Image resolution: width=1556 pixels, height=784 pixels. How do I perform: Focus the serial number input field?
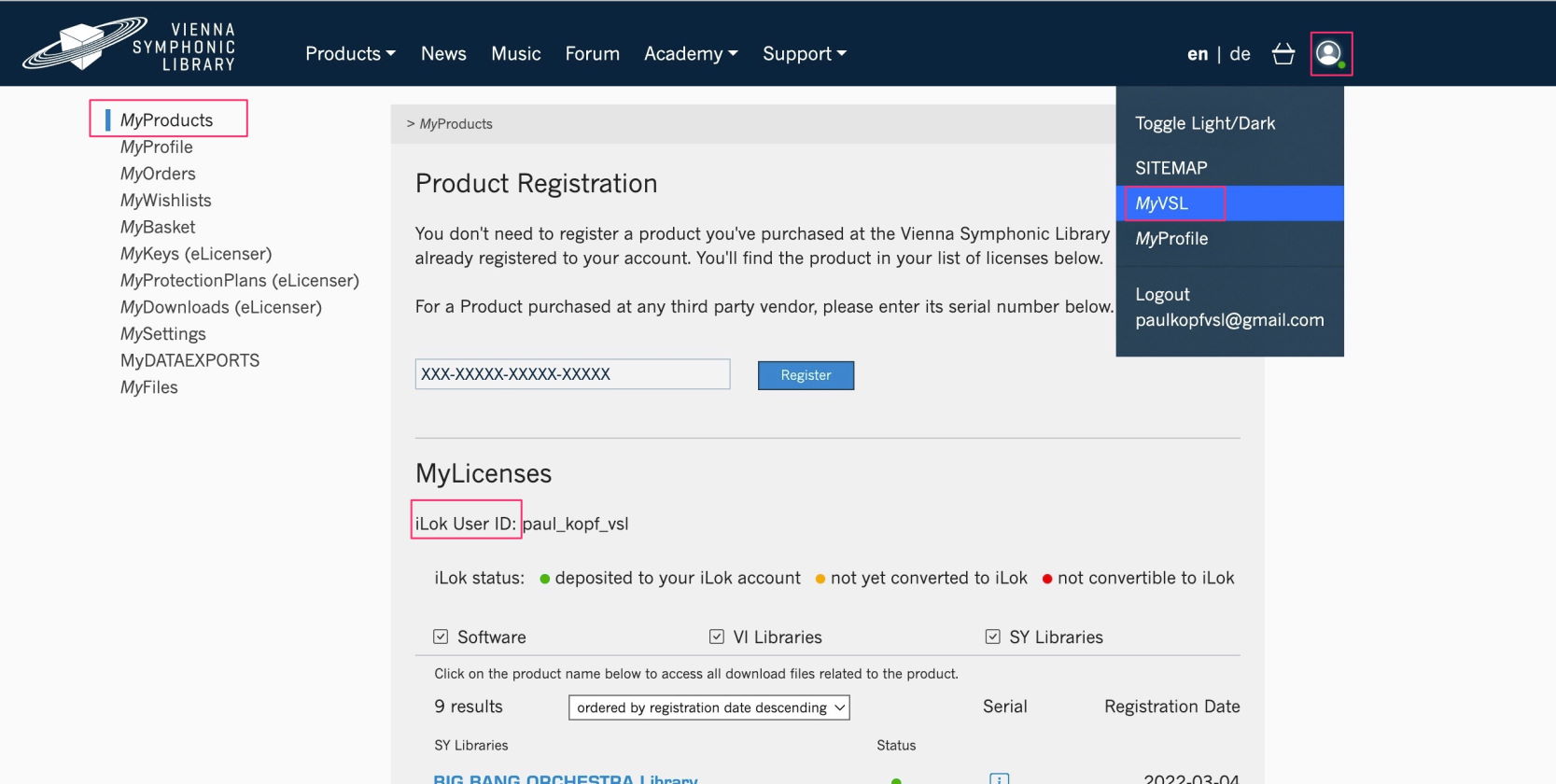pos(572,374)
